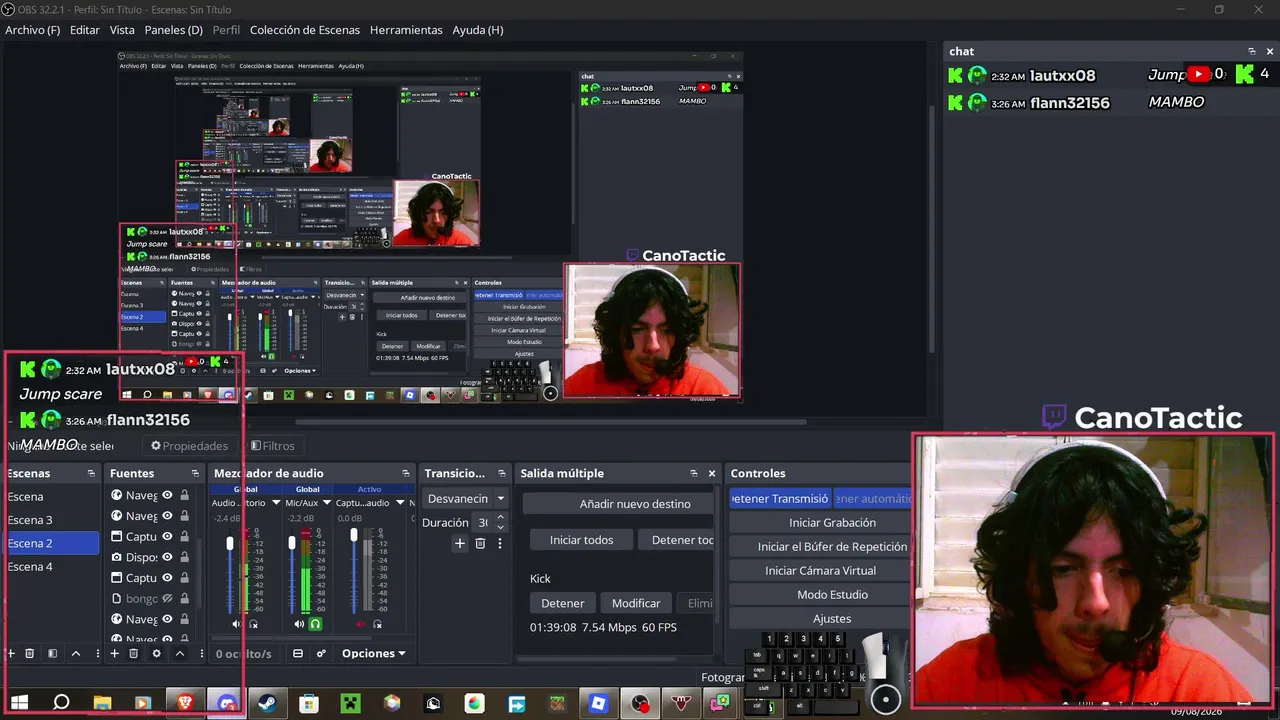The width and height of the screenshot is (1280, 720).
Task: Adjust the Mic/Aux volume fader
Action: tap(292, 543)
